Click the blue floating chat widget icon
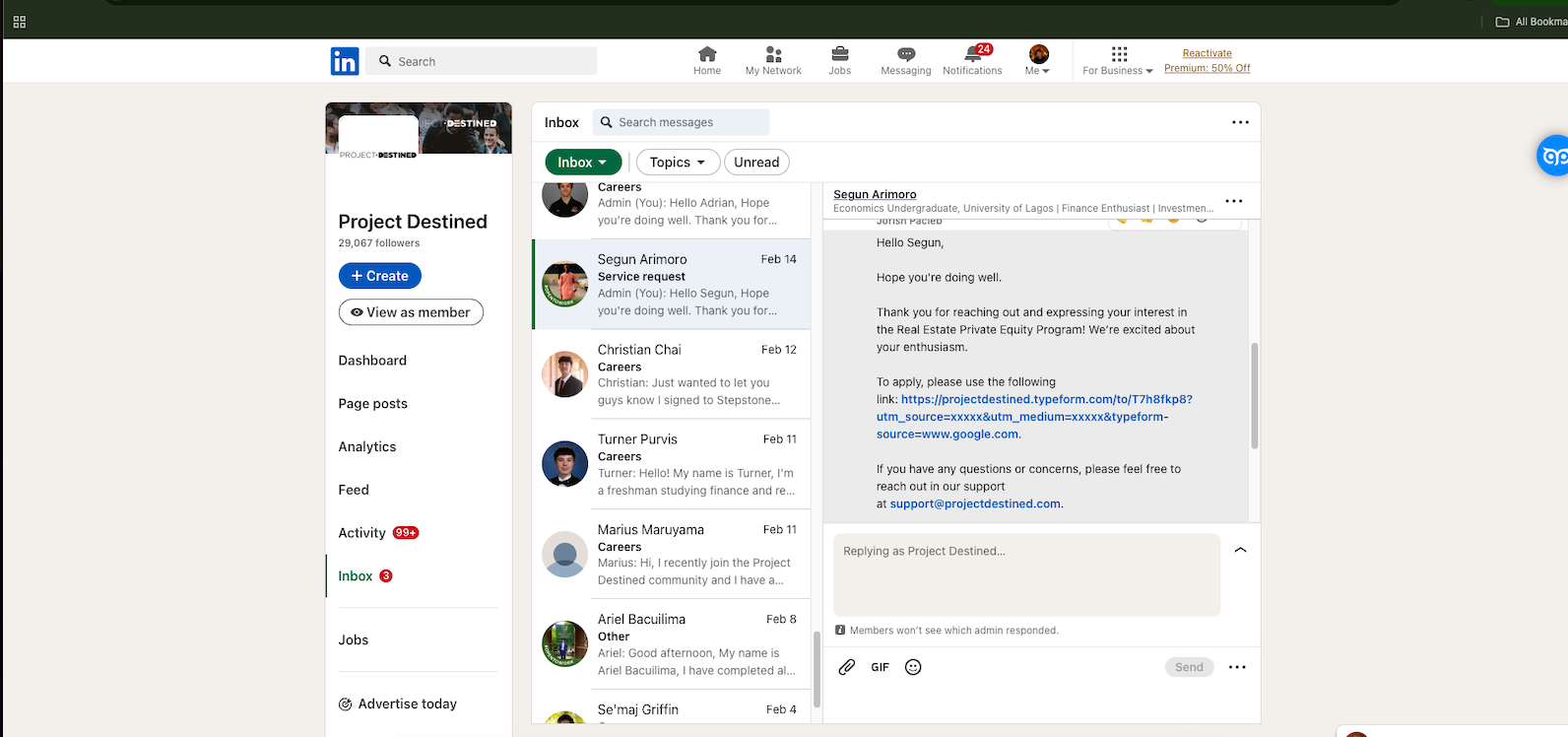Screen dimensions: 1568x737 (1553, 156)
